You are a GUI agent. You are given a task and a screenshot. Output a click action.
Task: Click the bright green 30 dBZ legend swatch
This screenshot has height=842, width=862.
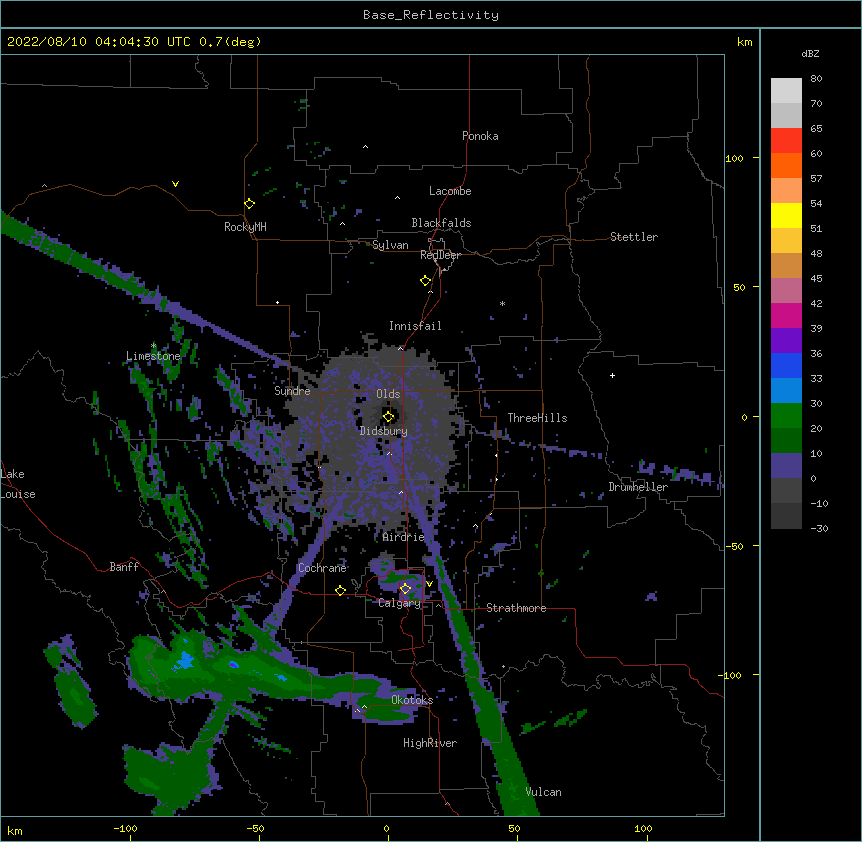[786, 416]
